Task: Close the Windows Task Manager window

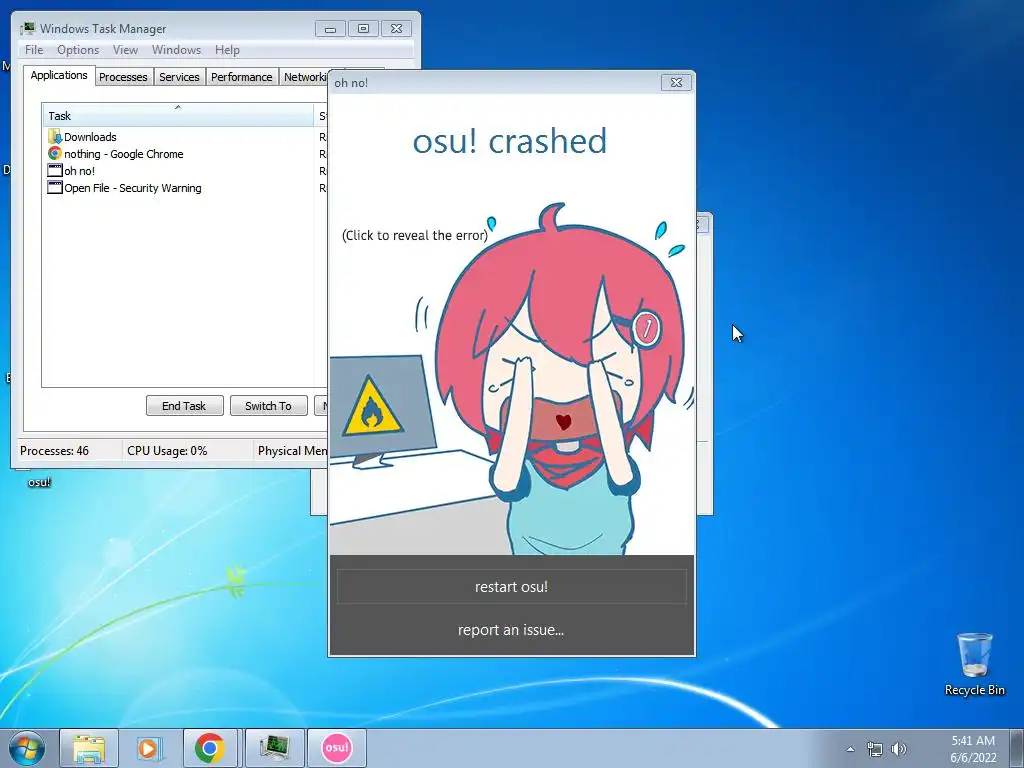Action: click(396, 29)
